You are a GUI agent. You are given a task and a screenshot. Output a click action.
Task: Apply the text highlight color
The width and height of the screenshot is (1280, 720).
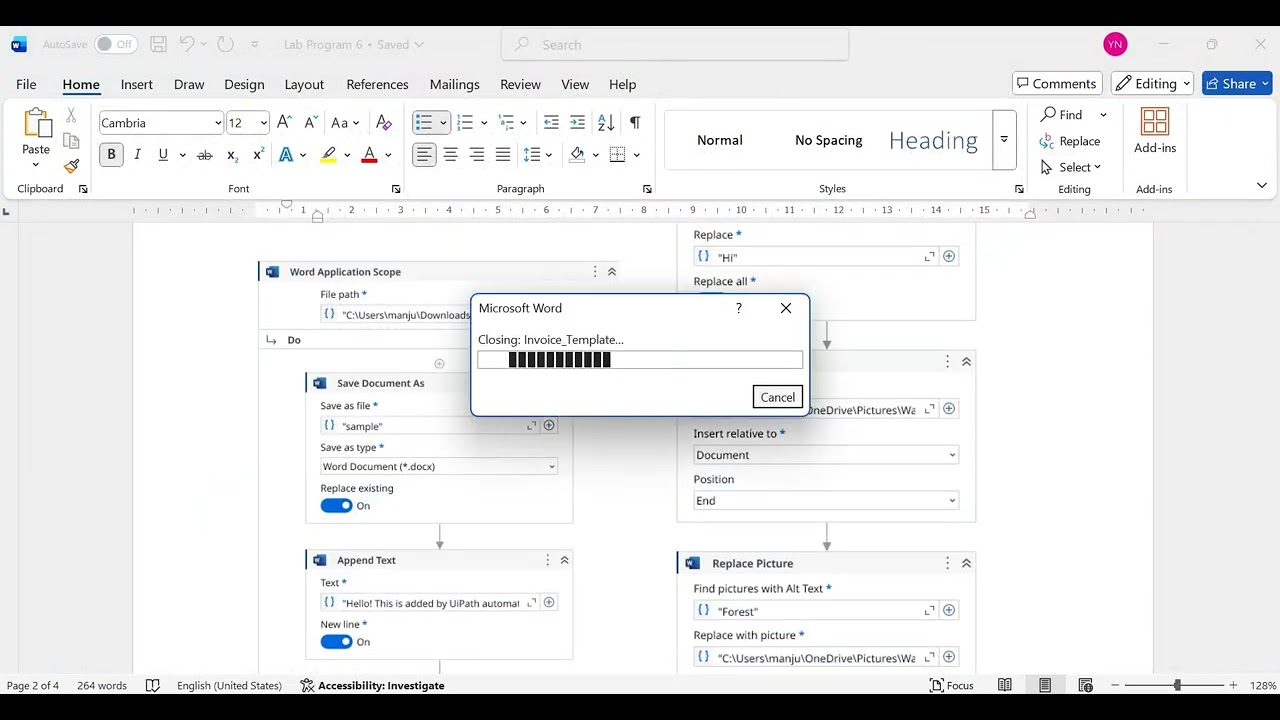tap(328, 154)
